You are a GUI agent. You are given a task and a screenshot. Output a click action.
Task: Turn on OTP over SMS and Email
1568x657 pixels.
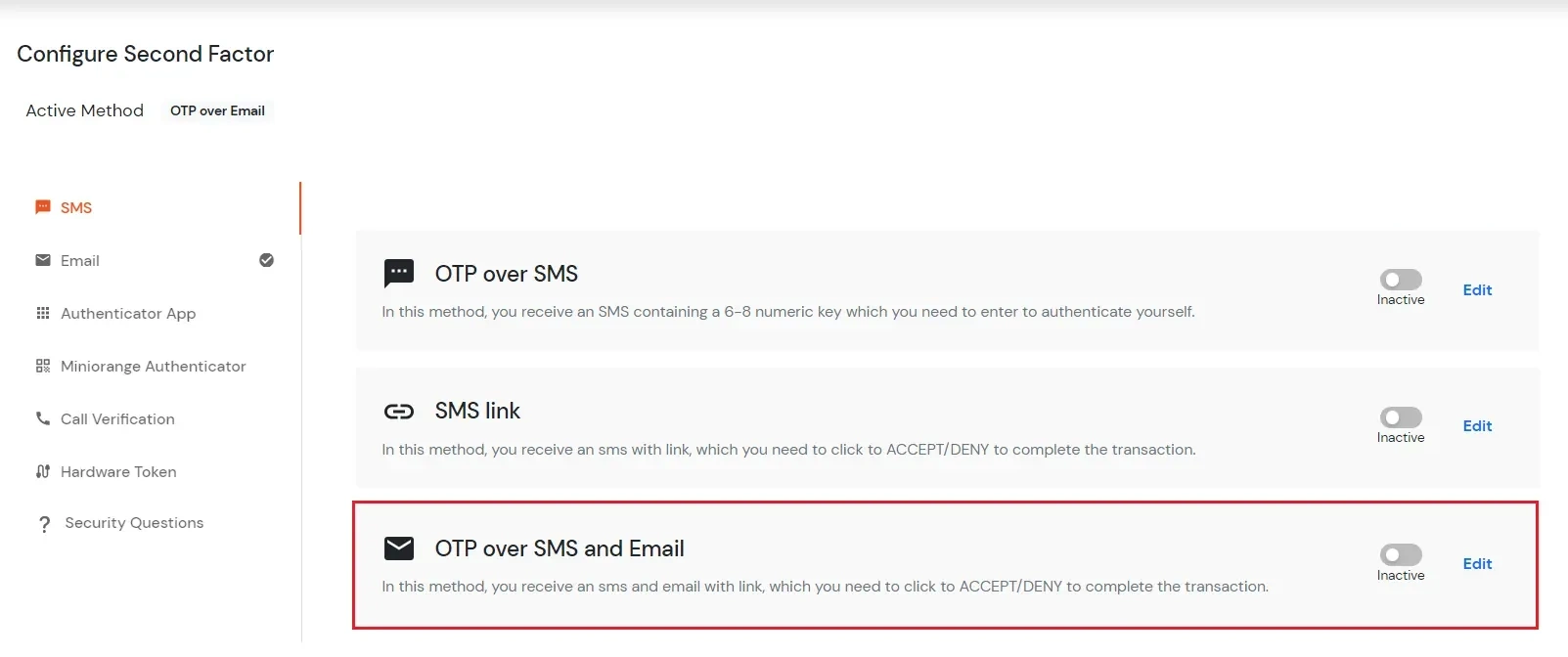coord(1401,553)
